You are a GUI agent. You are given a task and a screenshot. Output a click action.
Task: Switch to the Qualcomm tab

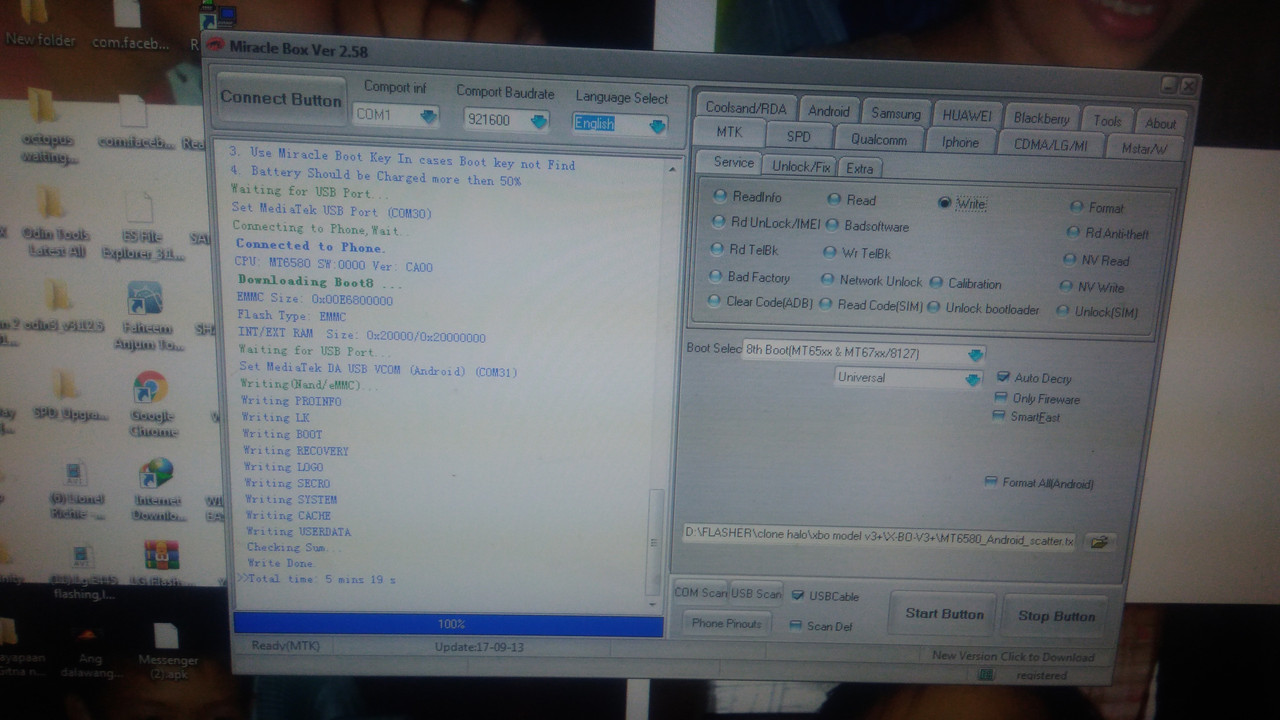[878, 140]
